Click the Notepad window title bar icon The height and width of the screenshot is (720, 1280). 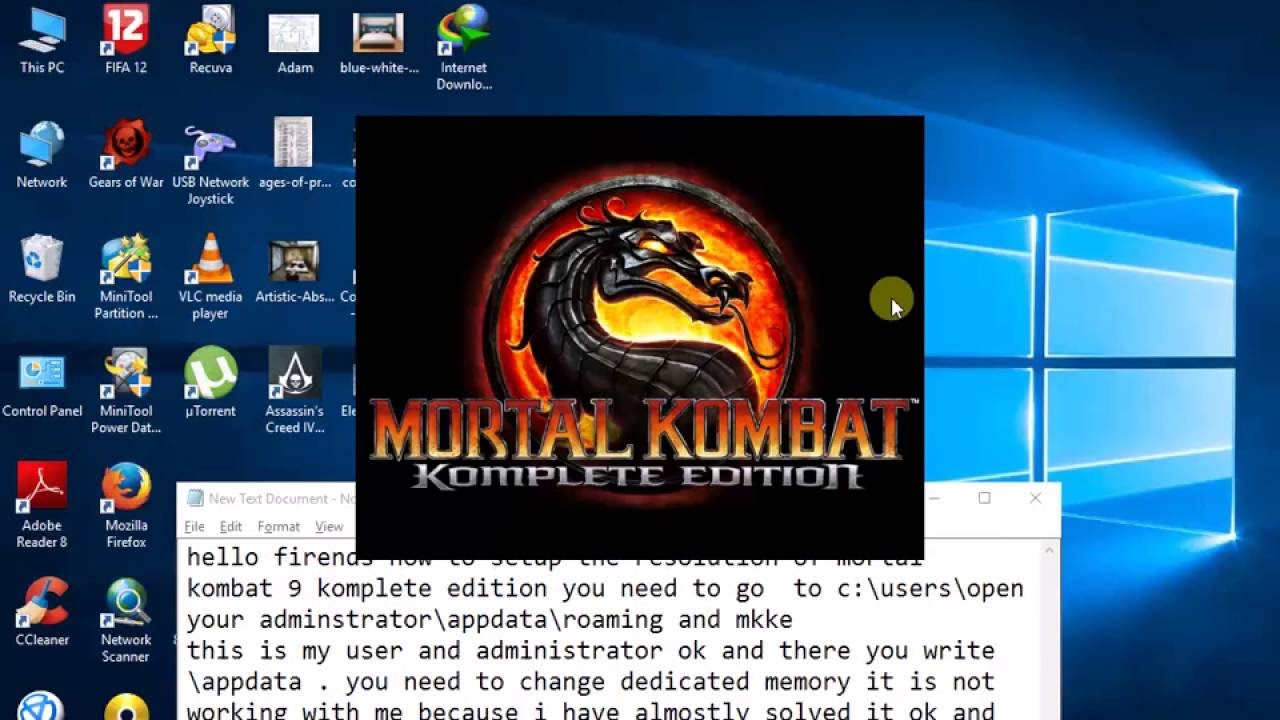(x=194, y=498)
